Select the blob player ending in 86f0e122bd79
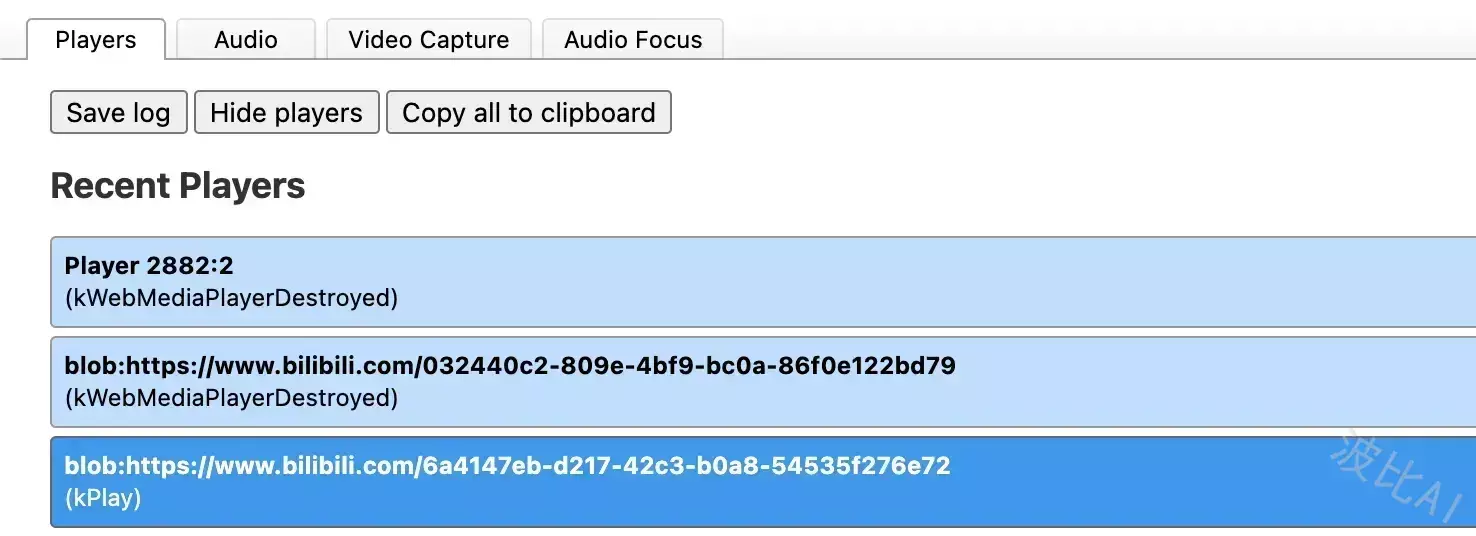Image resolution: width=1476 pixels, height=536 pixels. (x=763, y=382)
